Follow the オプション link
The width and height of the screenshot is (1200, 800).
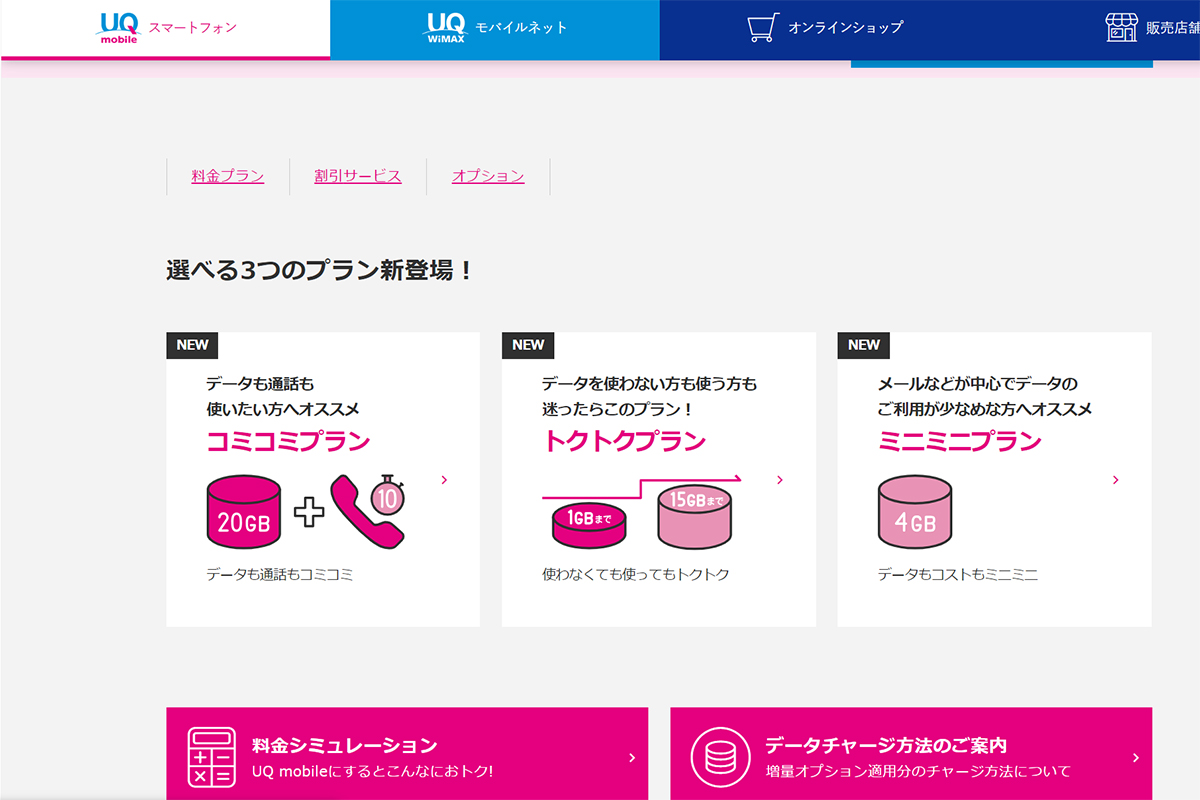click(x=488, y=176)
